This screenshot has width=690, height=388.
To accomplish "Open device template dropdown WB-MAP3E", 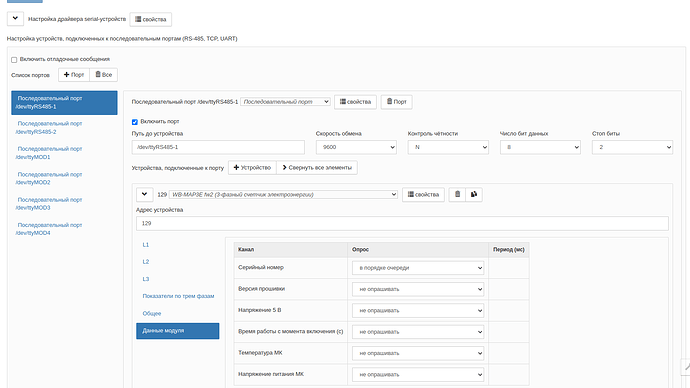I will point(283,194).
